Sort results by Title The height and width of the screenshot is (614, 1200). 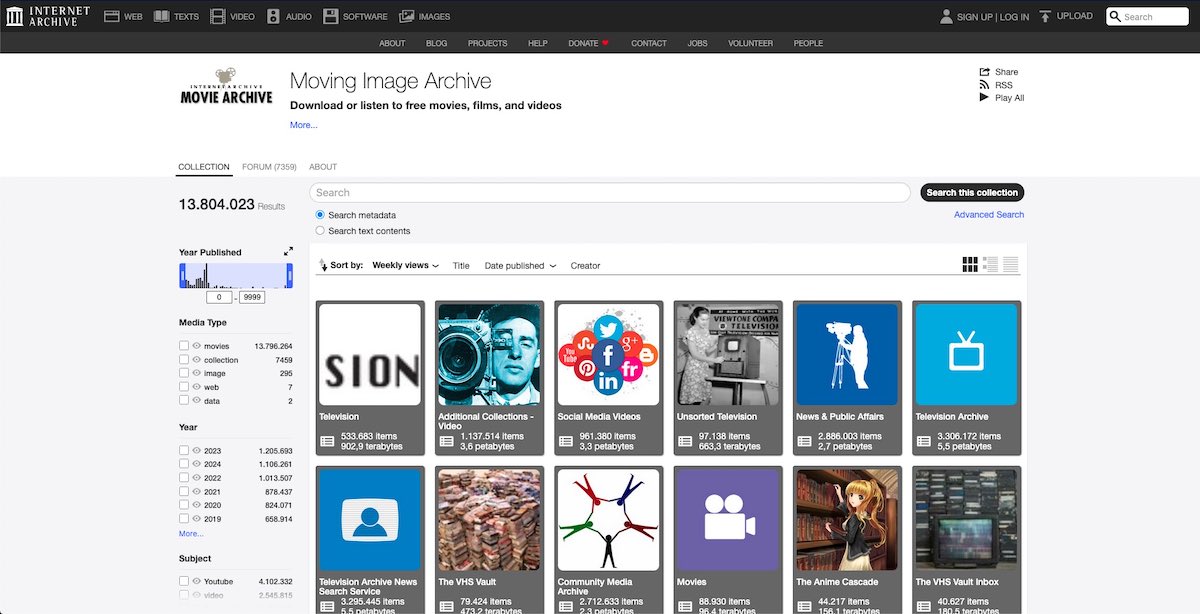(461, 266)
